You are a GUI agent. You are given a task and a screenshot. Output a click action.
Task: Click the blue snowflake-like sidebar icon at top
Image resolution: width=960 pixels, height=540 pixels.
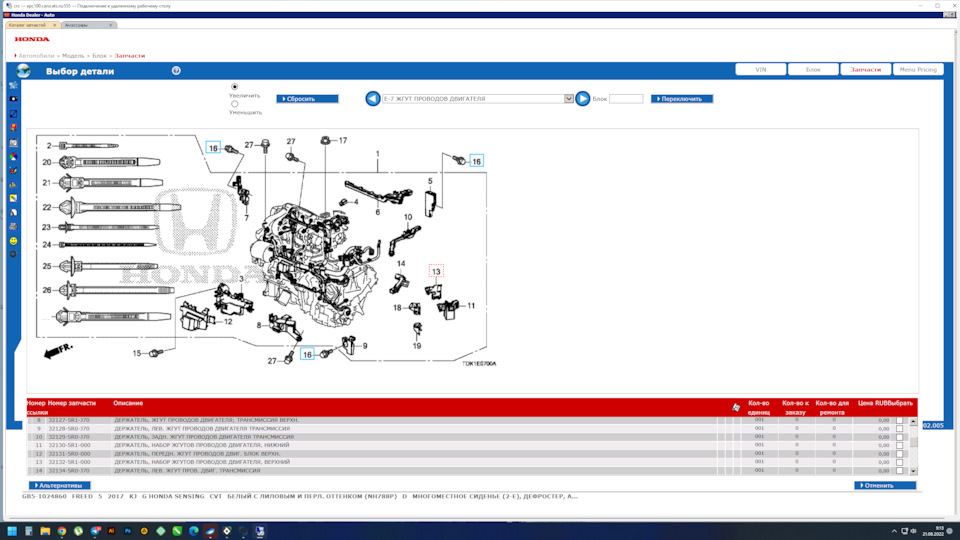13,85
